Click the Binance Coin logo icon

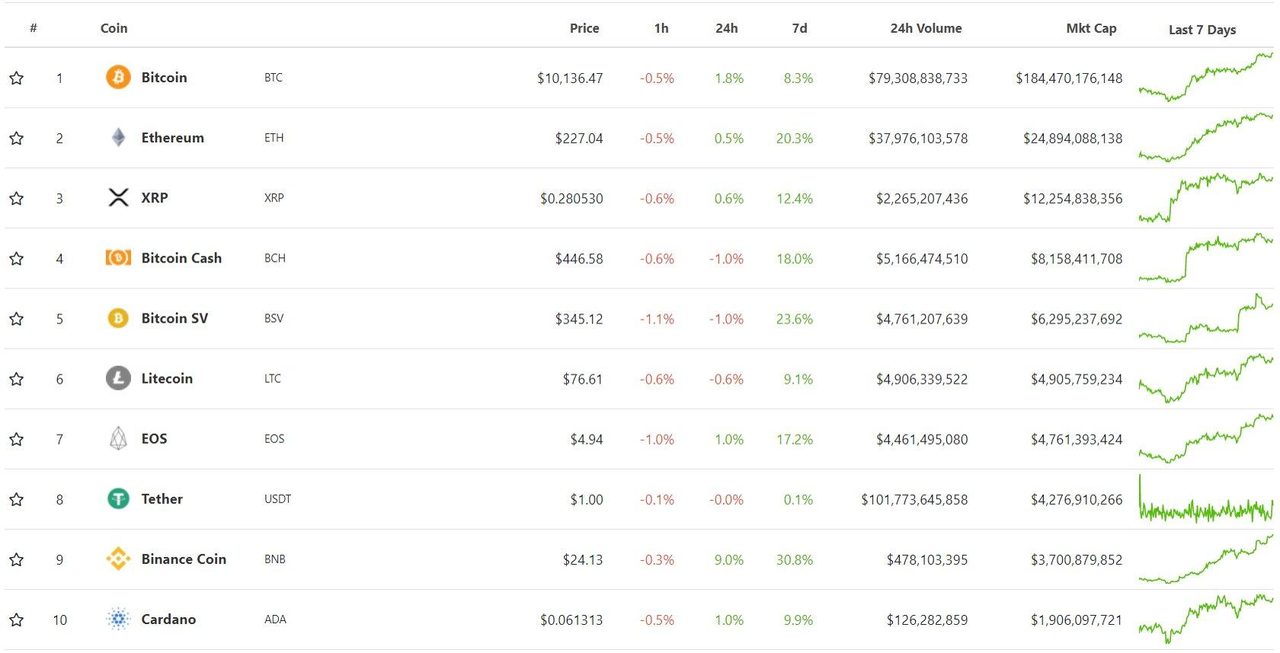[118, 559]
